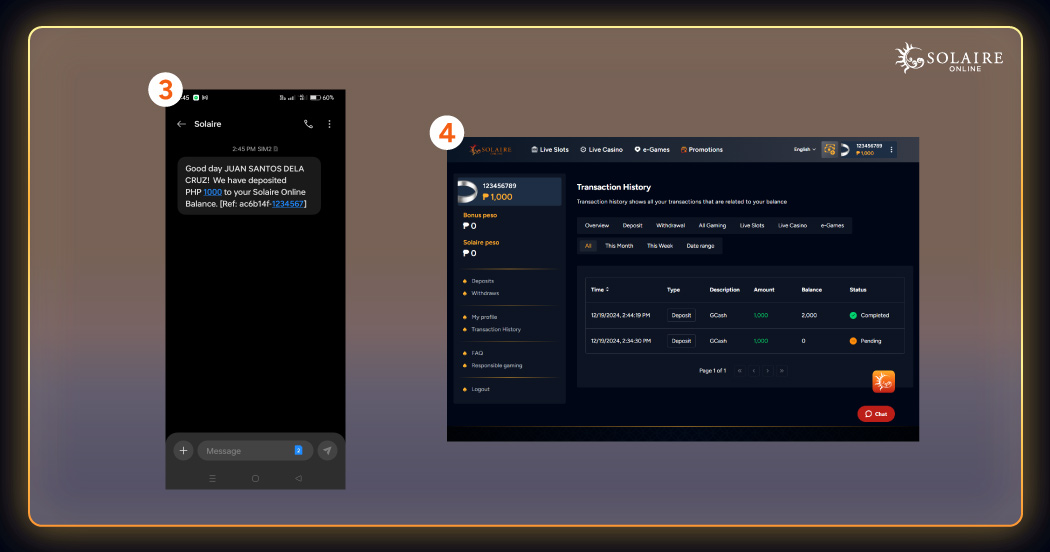
Task: Select the Live Slots history tab
Action: tap(751, 226)
